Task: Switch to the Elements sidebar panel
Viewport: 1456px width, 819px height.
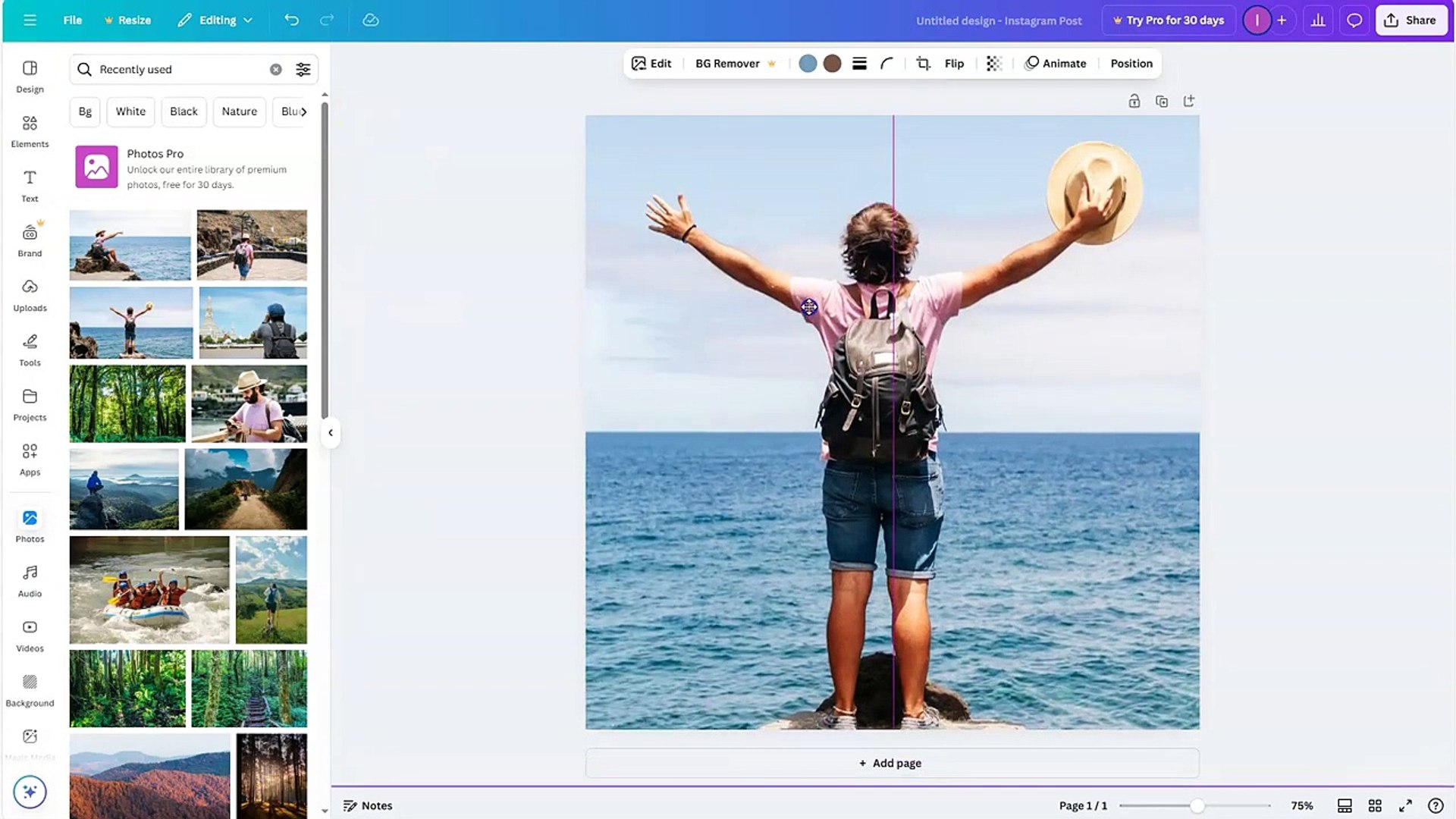Action: [30, 129]
